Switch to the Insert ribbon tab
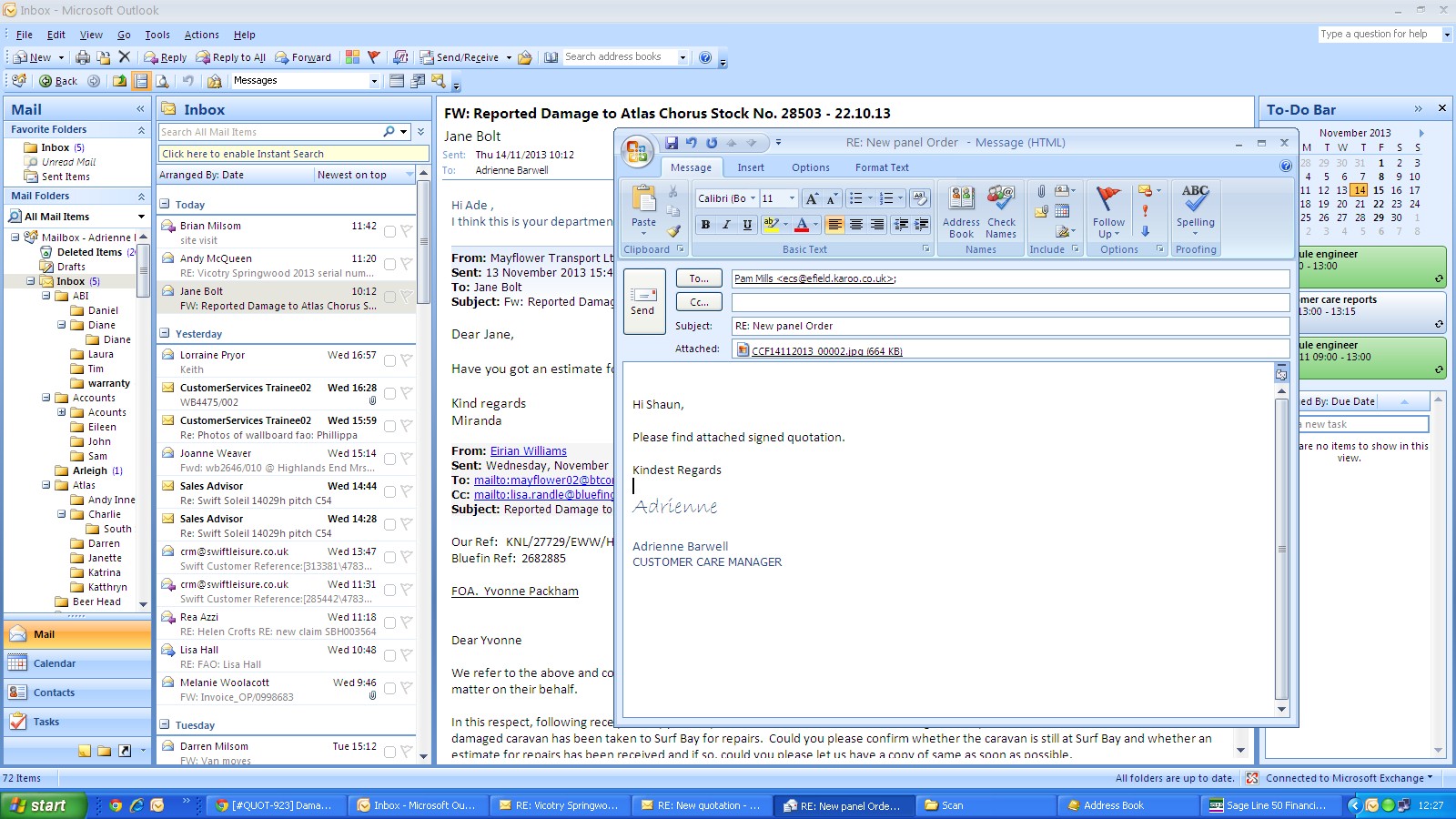 coord(751,167)
